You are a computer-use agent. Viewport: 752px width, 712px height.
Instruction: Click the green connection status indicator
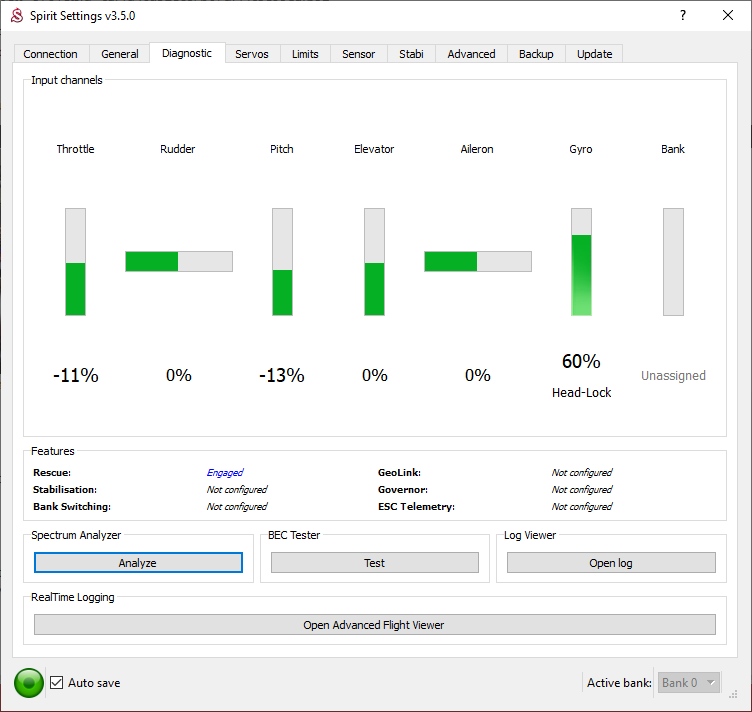pyautogui.click(x=29, y=683)
